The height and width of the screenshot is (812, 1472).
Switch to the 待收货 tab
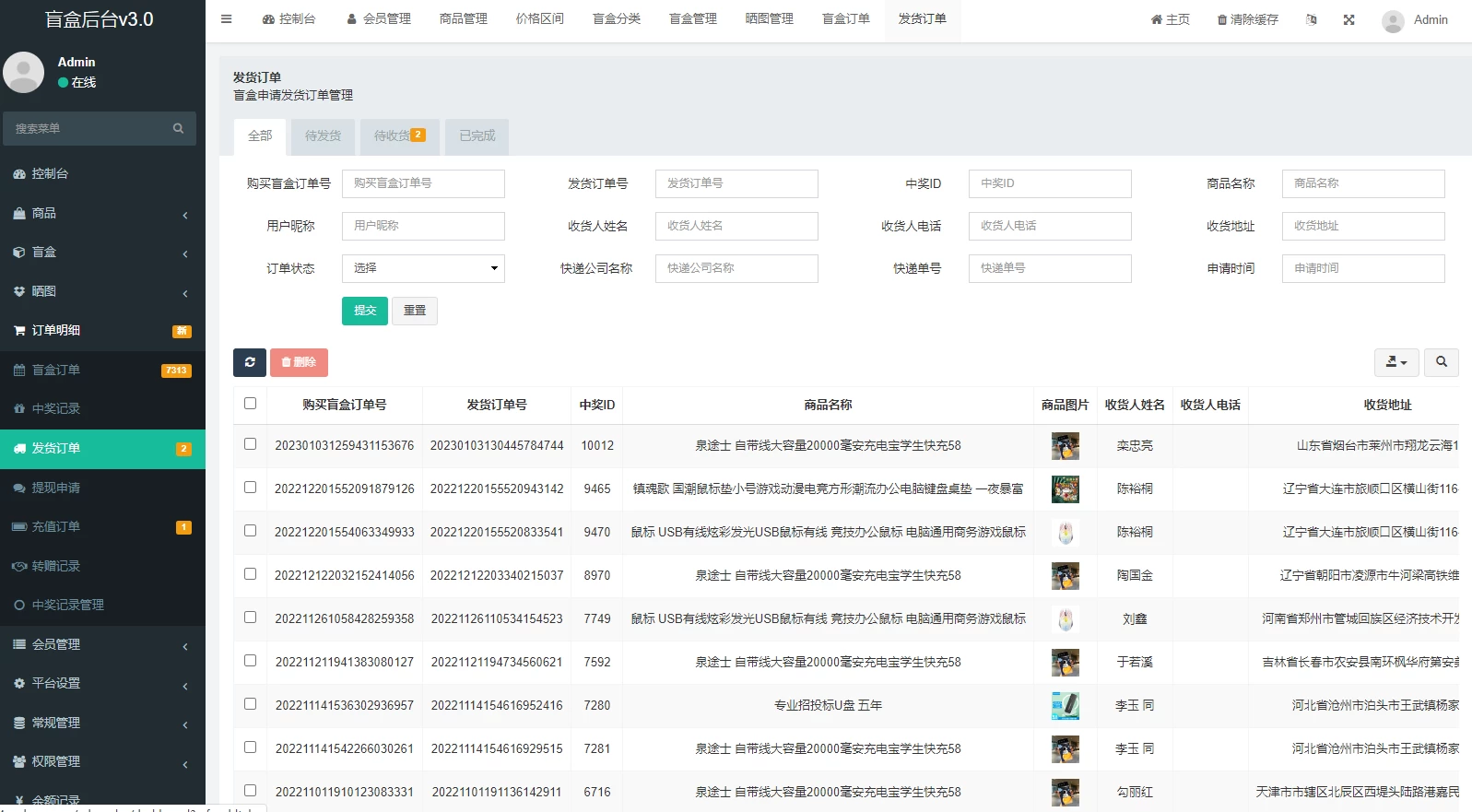(x=398, y=136)
